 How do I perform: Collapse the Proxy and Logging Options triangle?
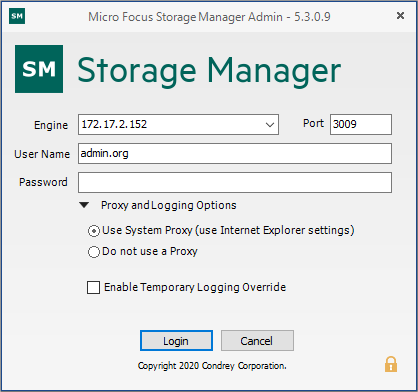pyautogui.click(x=84, y=205)
